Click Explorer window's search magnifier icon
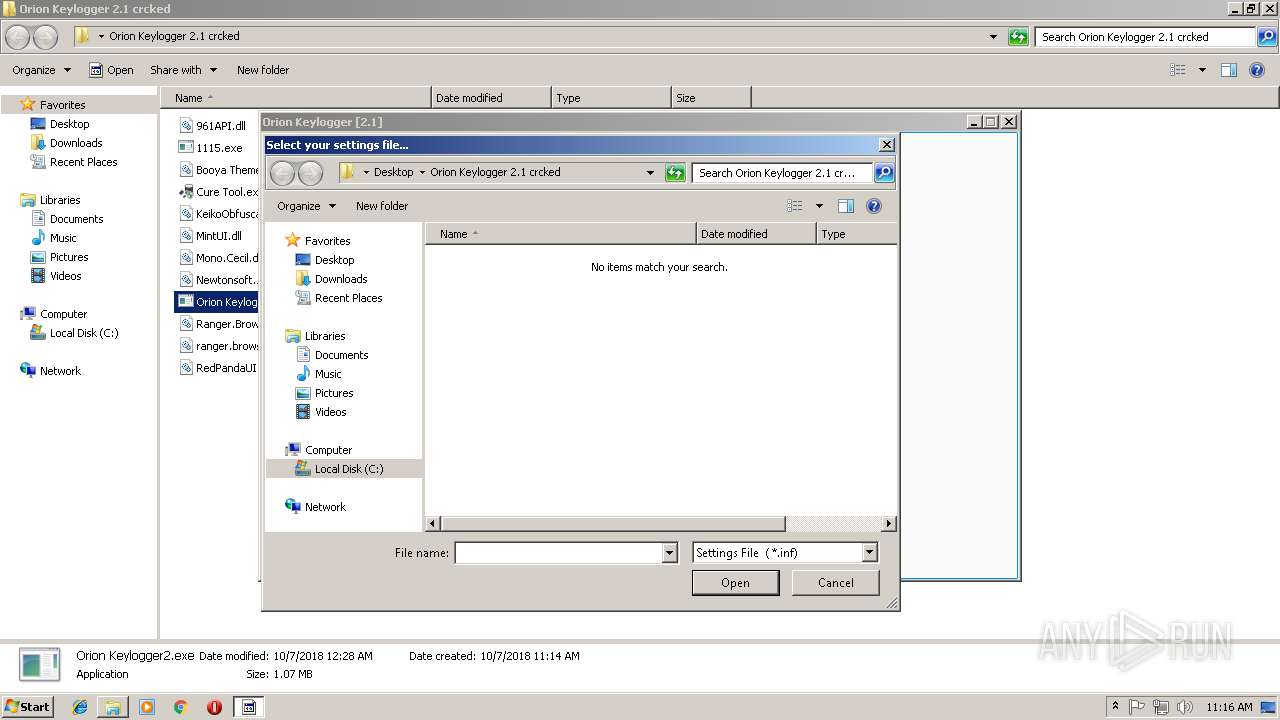1280x720 pixels. 1266,37
